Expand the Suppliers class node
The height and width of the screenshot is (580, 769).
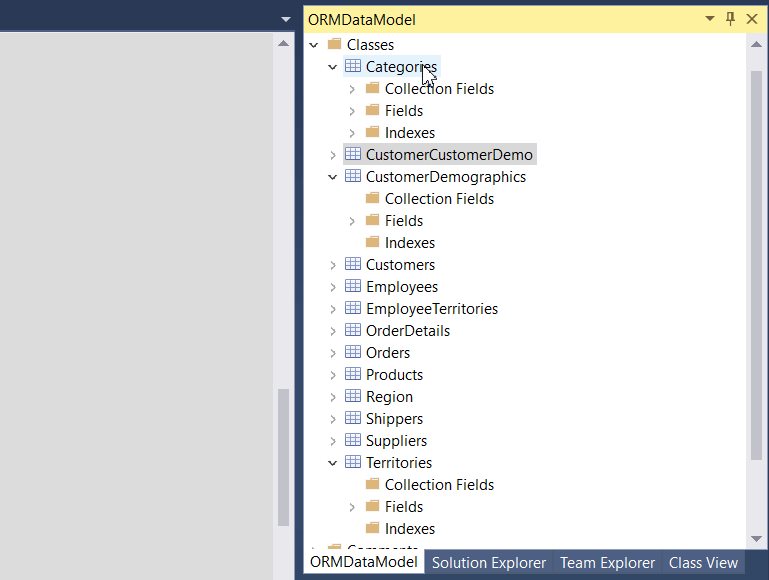point(333,441)
